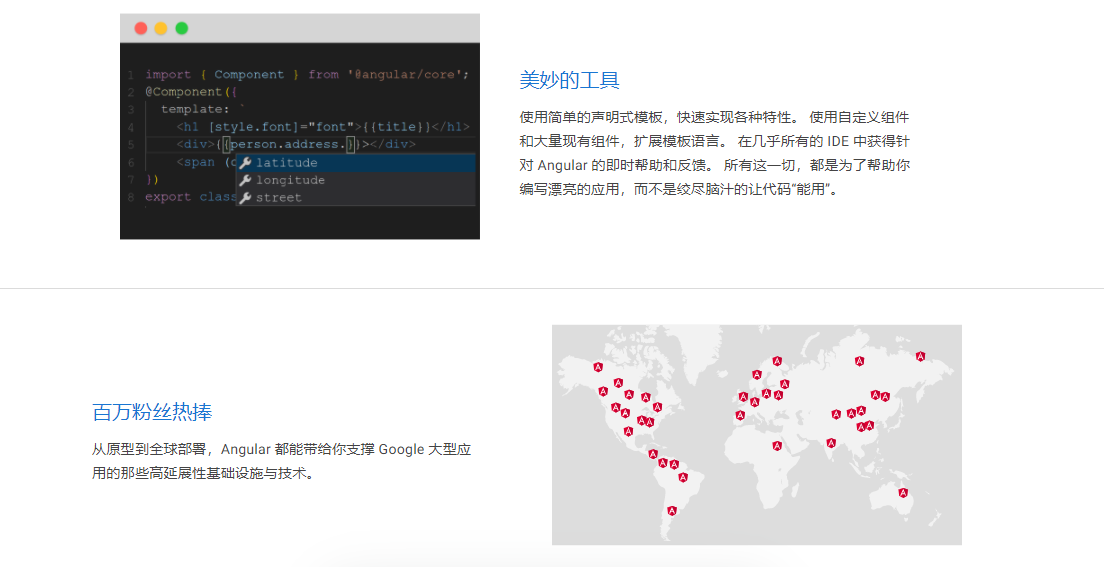Click the Angular marker over Spain
Image resolution: width=1104 pixels, height=567 pixels.
coord(740,416)
